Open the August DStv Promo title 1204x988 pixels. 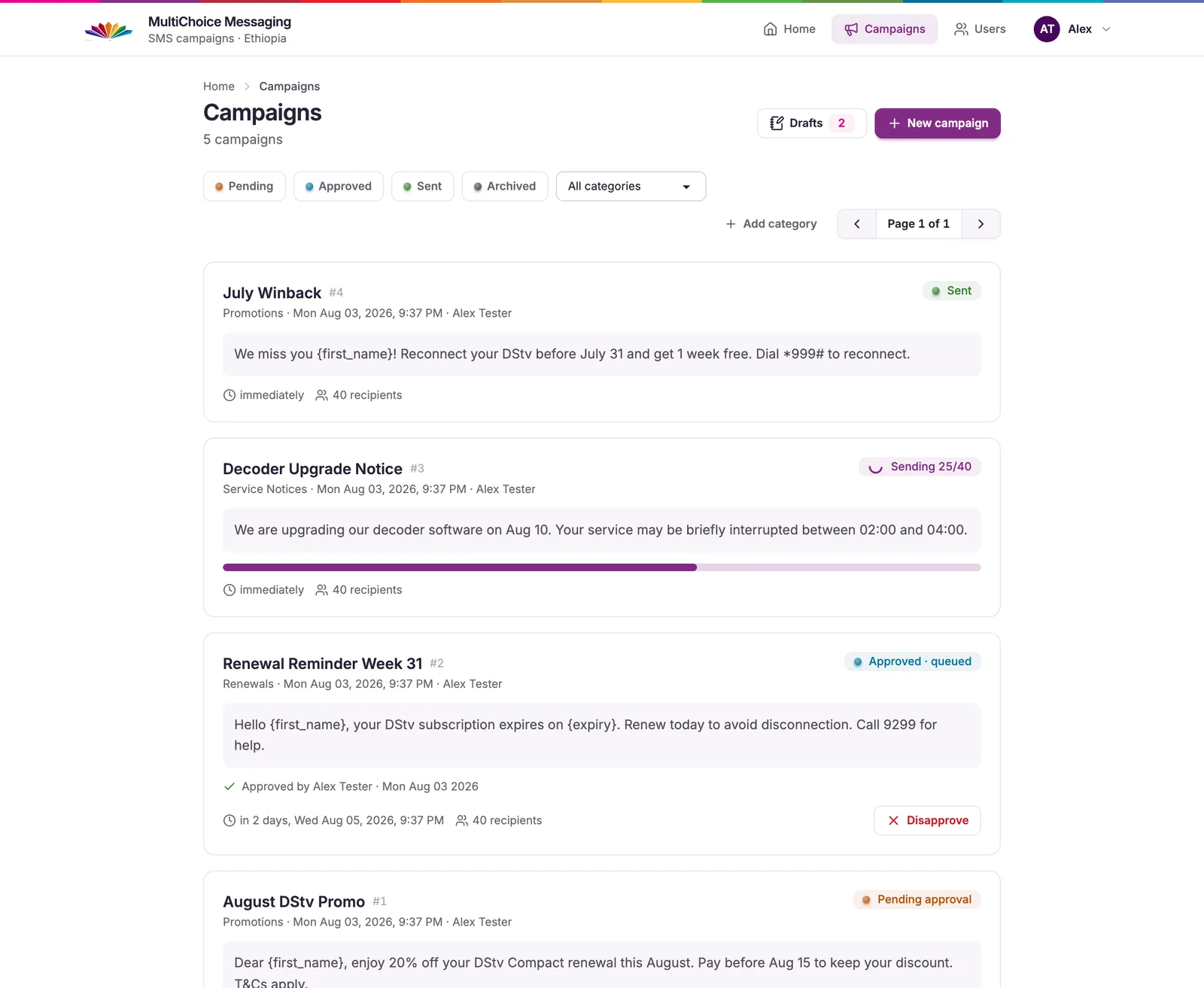click(293, 902)
